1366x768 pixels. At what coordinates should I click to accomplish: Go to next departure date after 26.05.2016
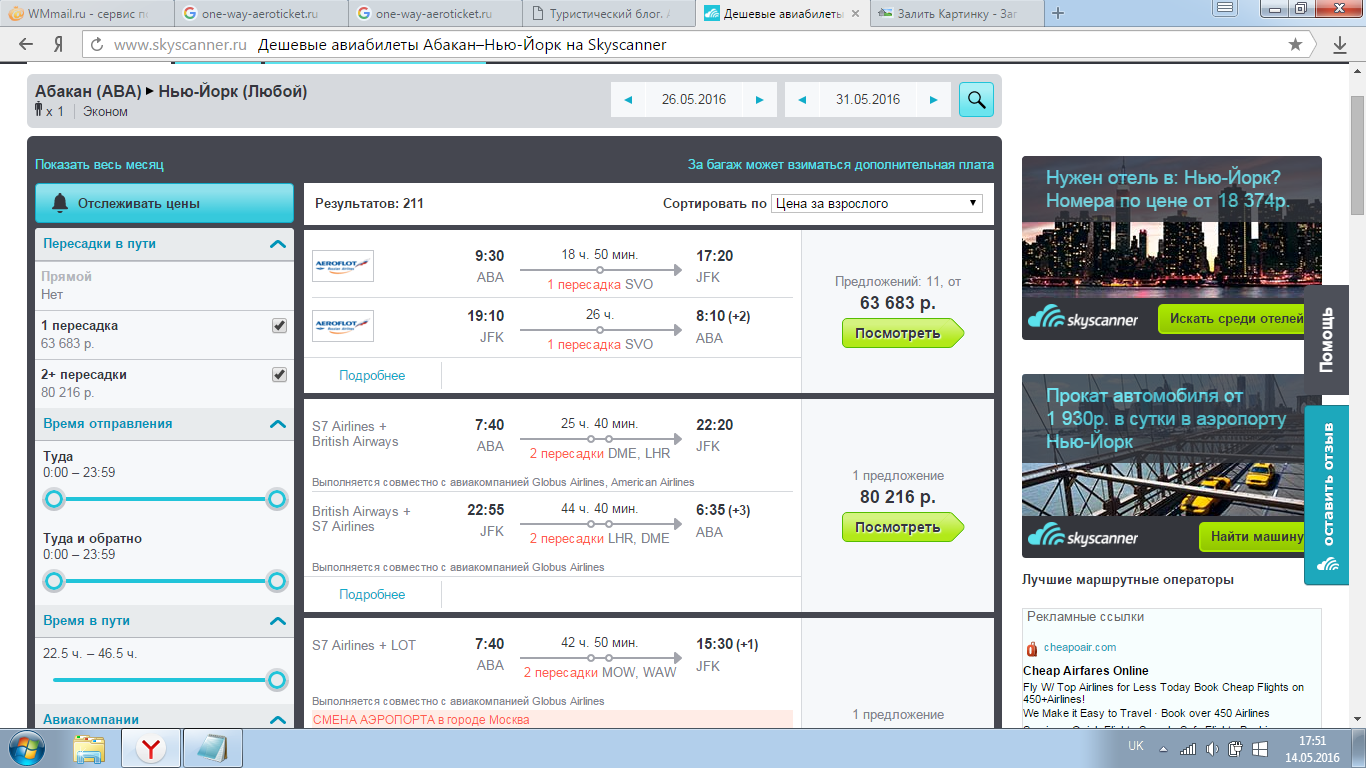coord(760,99)
